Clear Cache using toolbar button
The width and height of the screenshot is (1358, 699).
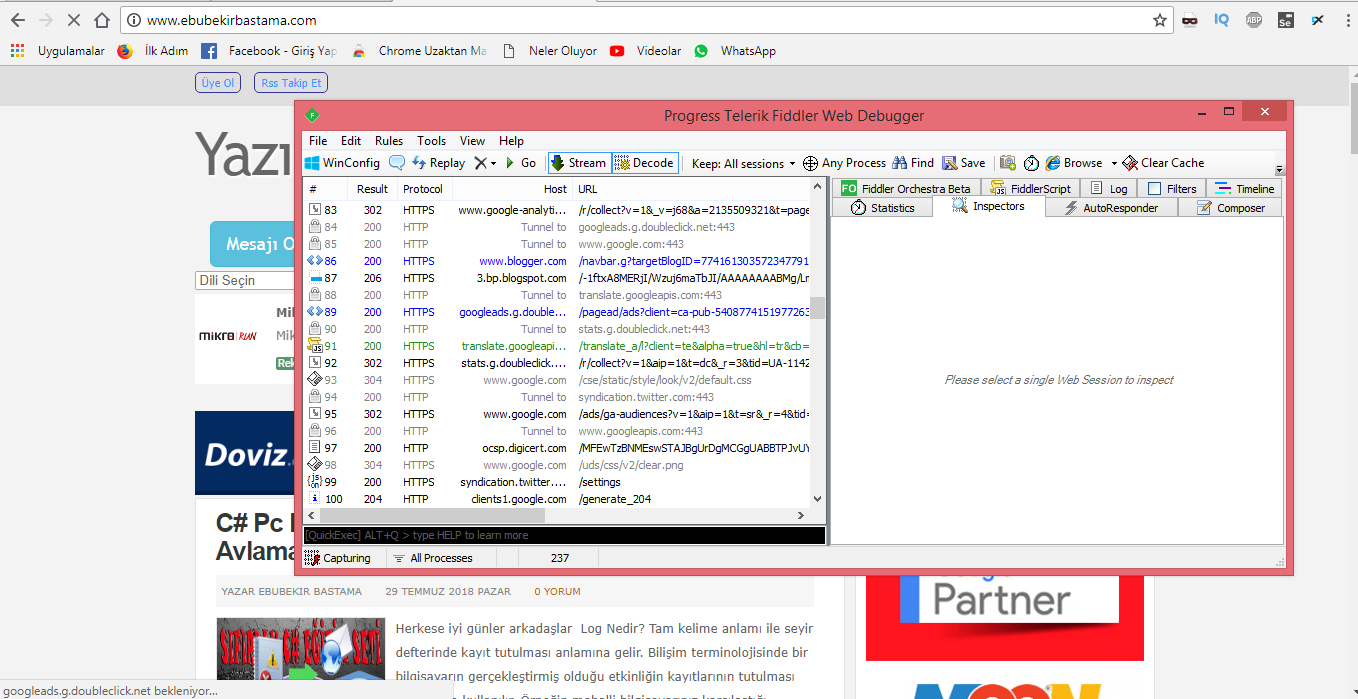tap(1163, 163)
